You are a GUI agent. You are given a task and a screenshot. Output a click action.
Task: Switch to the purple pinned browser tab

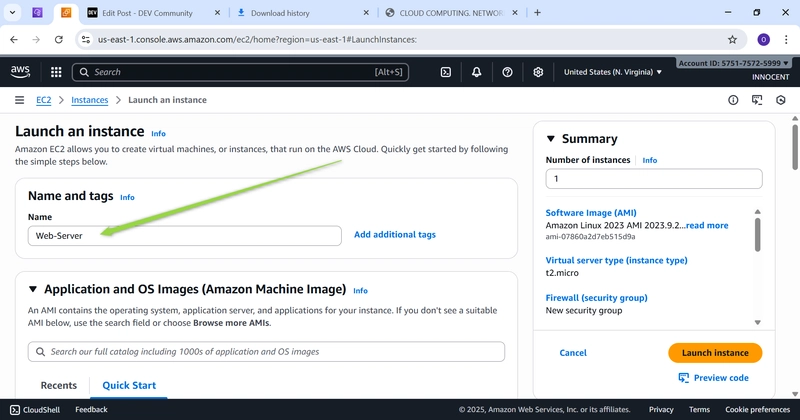37,13
